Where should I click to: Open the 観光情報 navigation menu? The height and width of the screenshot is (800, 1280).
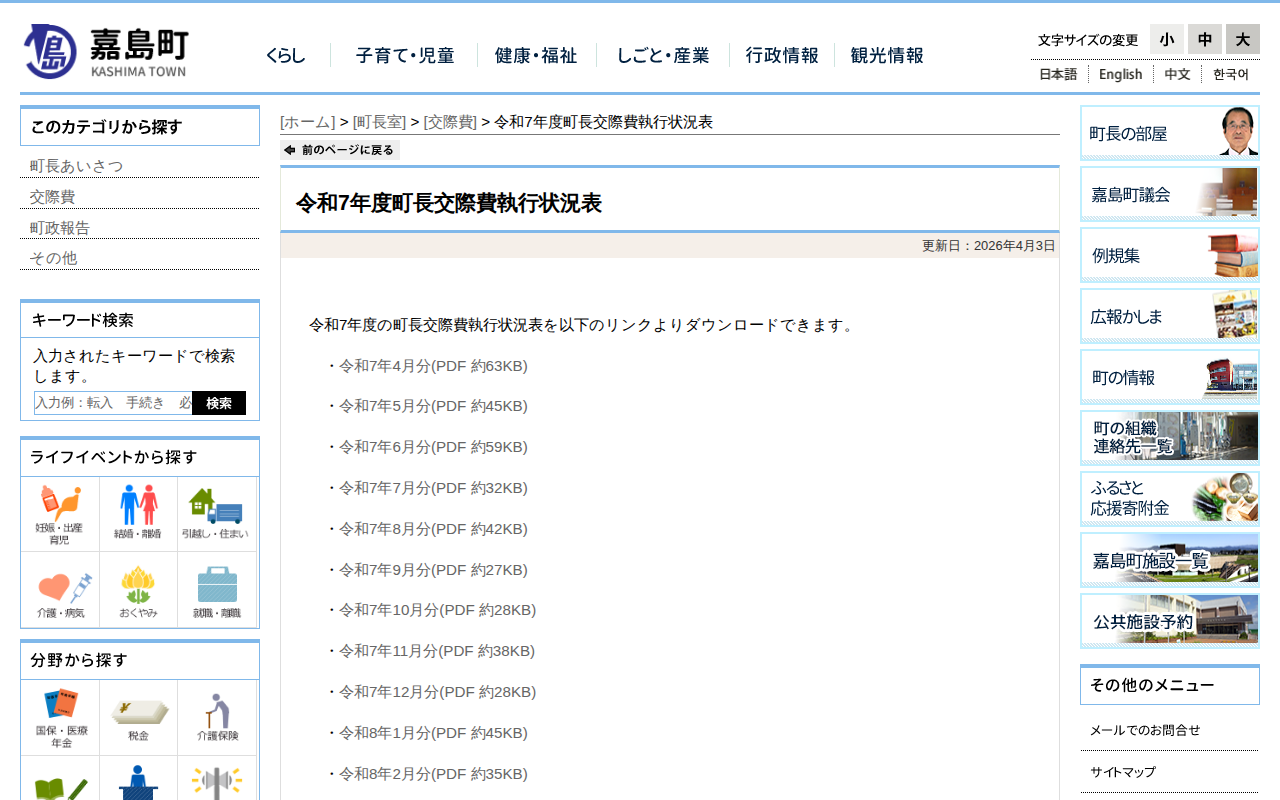[887, 56]
